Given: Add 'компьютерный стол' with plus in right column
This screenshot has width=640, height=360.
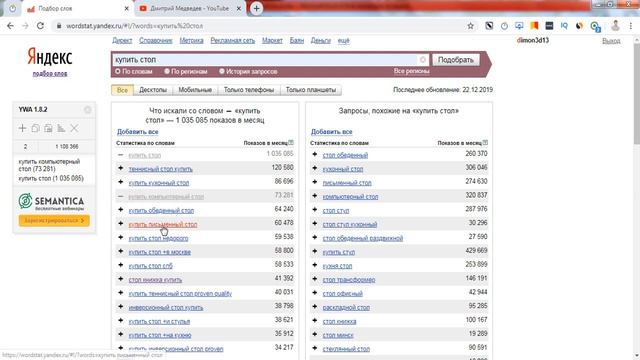Looking at the screenshot, I should [x=315, y=196].
